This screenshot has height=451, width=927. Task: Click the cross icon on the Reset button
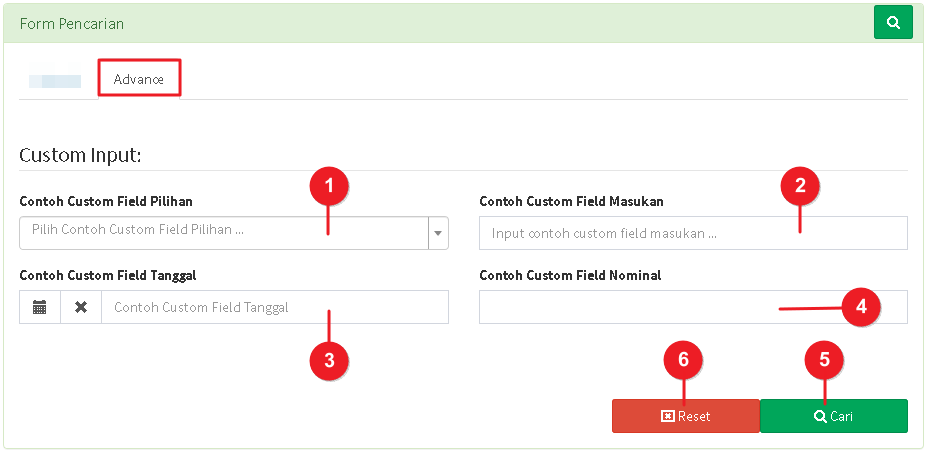click(x=667, y=417)
